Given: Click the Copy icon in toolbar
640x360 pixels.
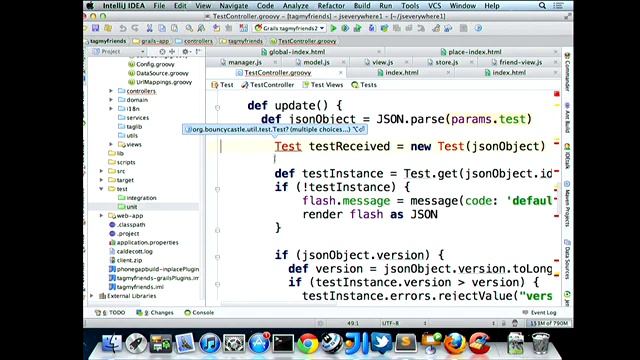Looking at the screenshot, I should click(x=162, y=28).
